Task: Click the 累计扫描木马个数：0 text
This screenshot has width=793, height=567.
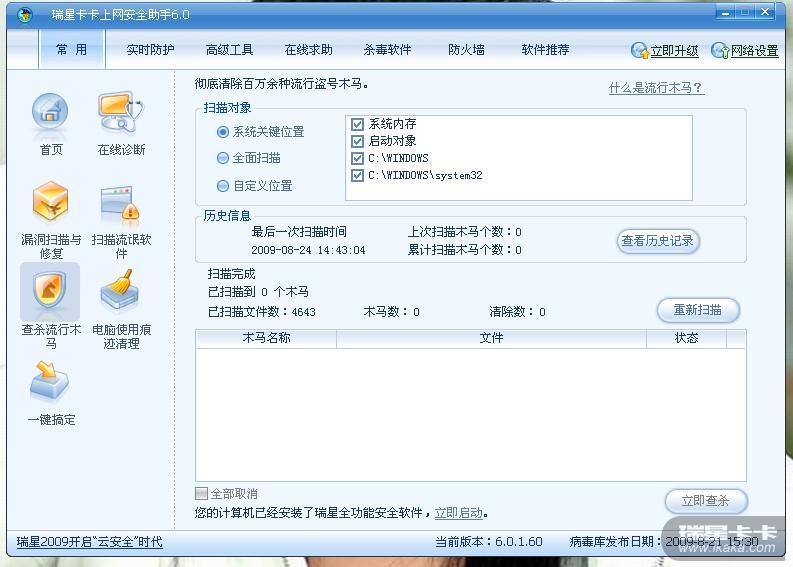Action: 464,250
